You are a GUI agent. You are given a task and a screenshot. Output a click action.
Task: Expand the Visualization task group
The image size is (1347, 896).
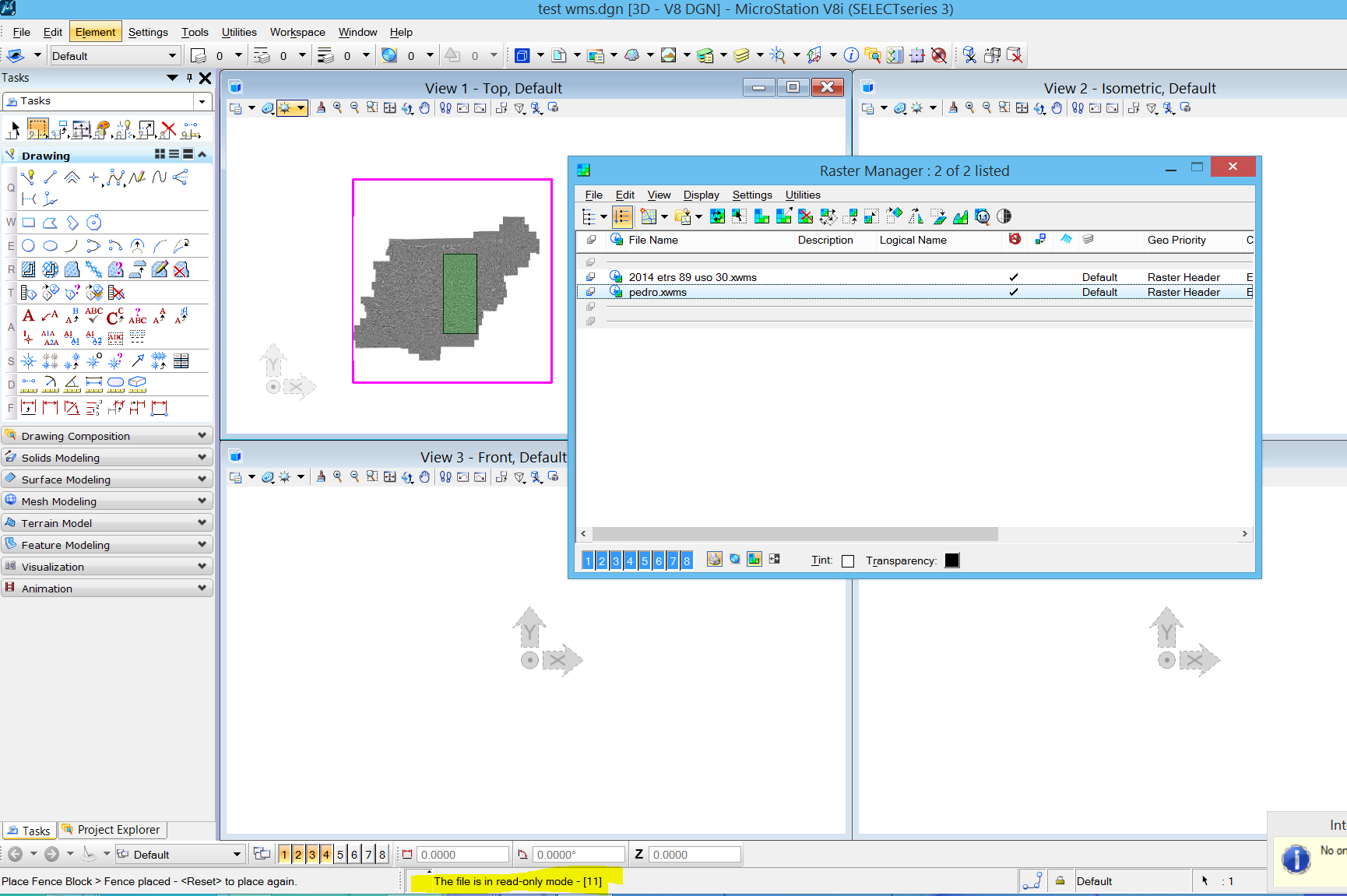[x=107, y=567]
